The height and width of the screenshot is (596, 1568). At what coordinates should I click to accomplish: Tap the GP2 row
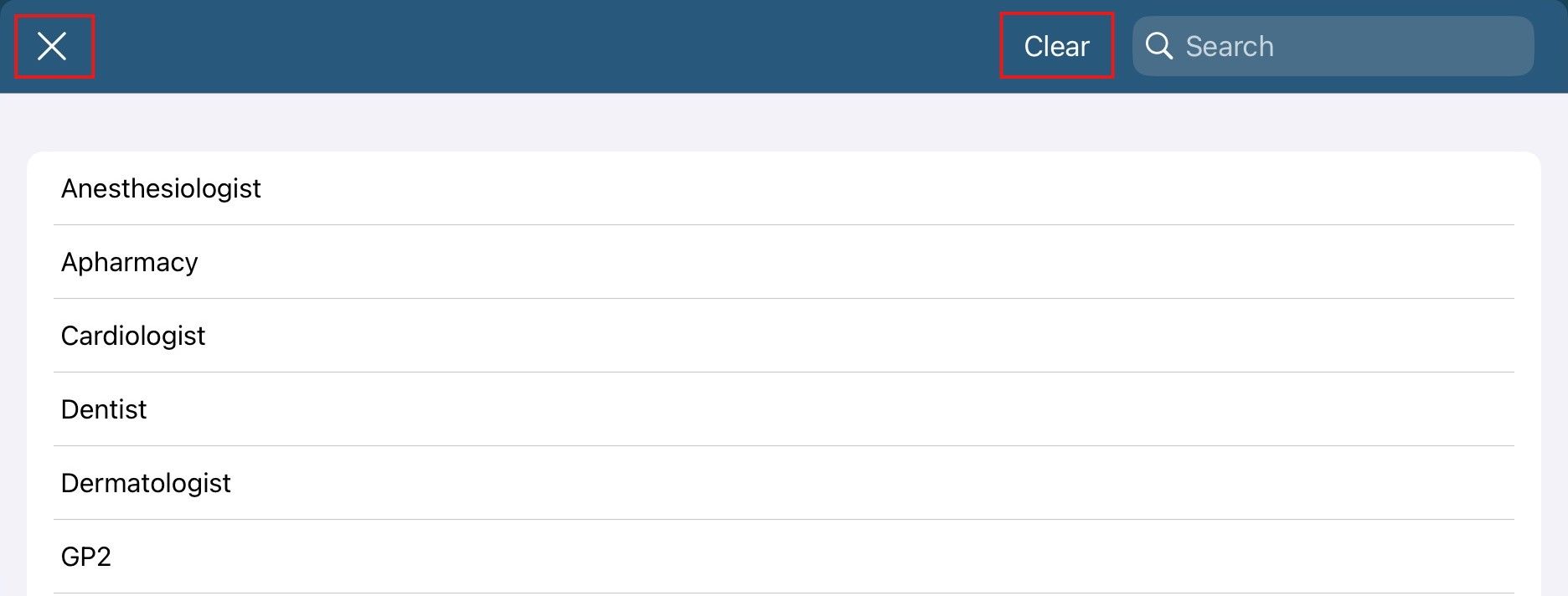click(784, 557)
